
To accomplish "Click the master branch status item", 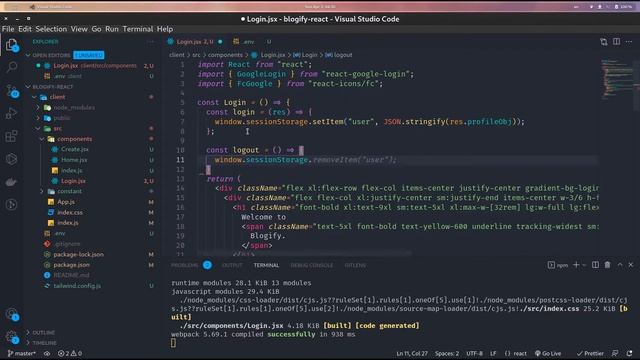I will (x=21, y=353).
